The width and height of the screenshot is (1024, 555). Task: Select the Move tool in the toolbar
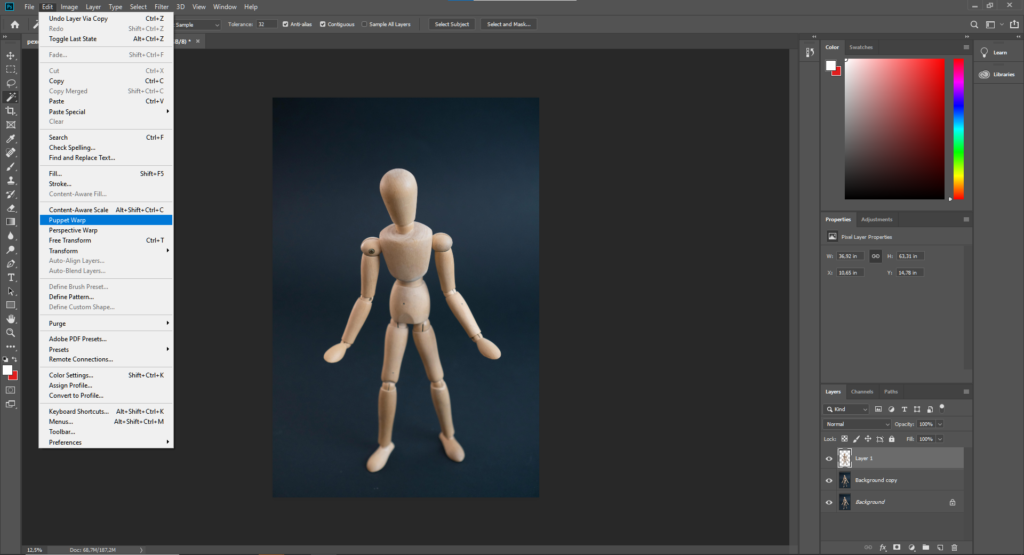click(11, 56)
